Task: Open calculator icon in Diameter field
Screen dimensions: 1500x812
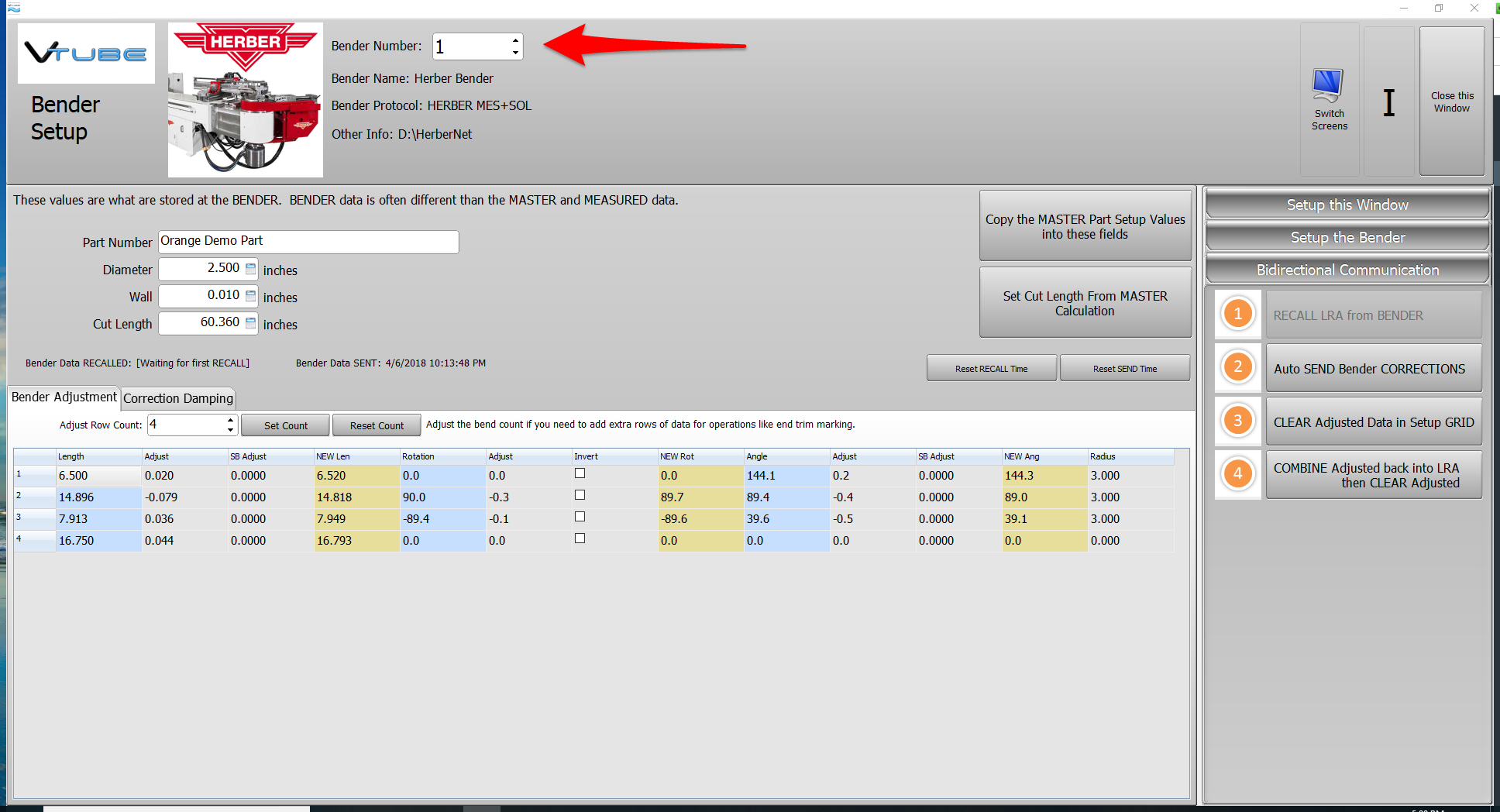Action: (250, 269)
